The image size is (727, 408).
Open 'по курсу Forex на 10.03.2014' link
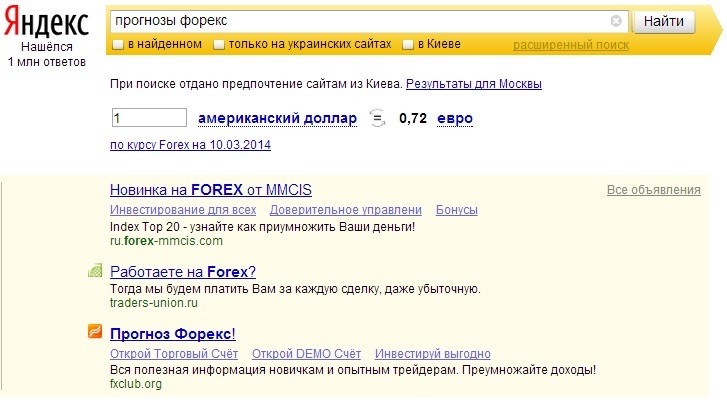190,145
